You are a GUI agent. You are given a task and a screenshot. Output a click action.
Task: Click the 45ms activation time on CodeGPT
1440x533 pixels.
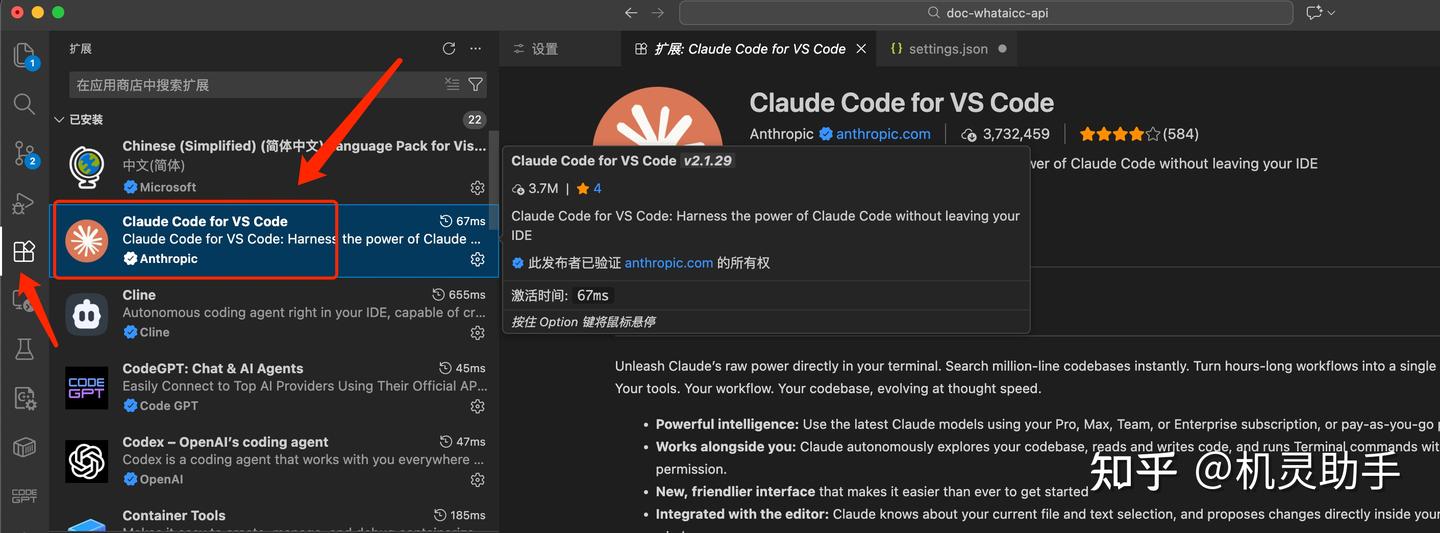point(463,368)
